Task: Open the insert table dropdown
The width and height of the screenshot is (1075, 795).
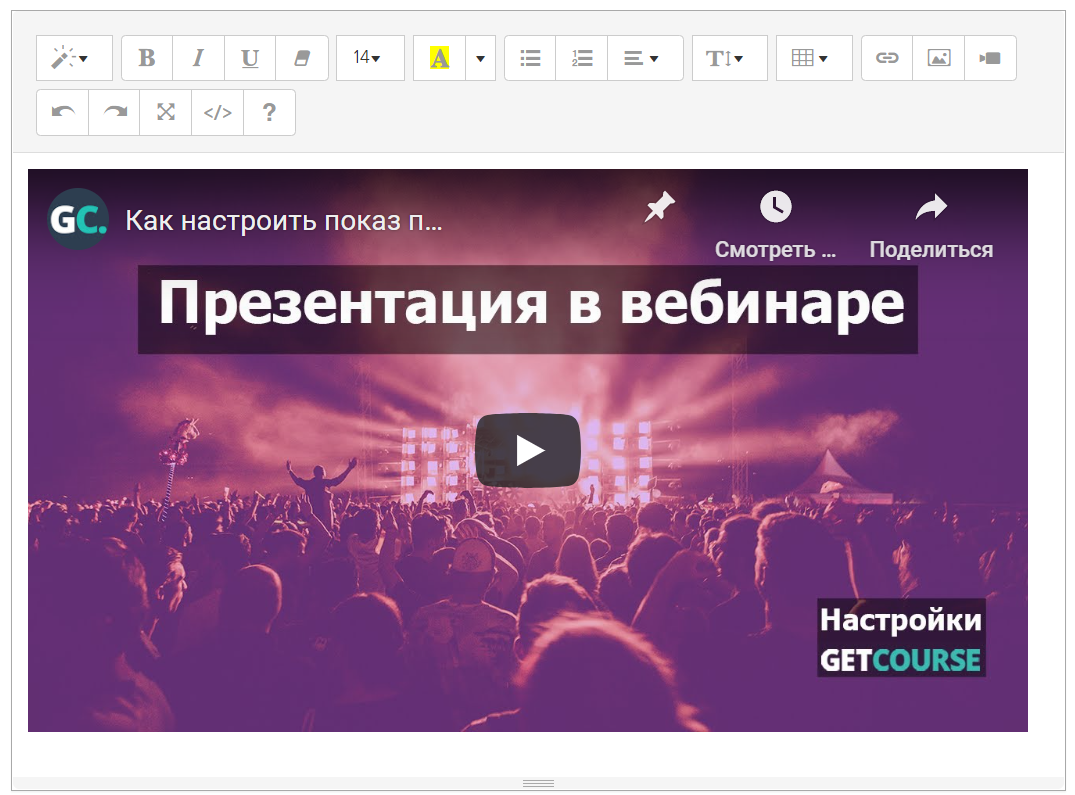Action: point(813,58)
